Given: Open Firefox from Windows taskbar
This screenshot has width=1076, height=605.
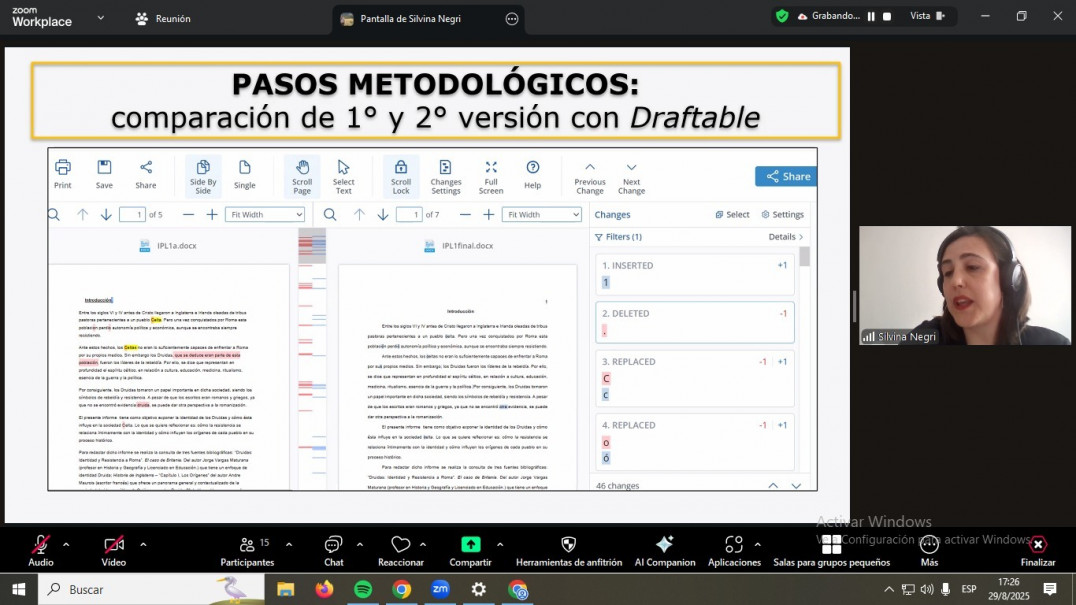Looking at the screenshot, I should click(x=324, y=589).
